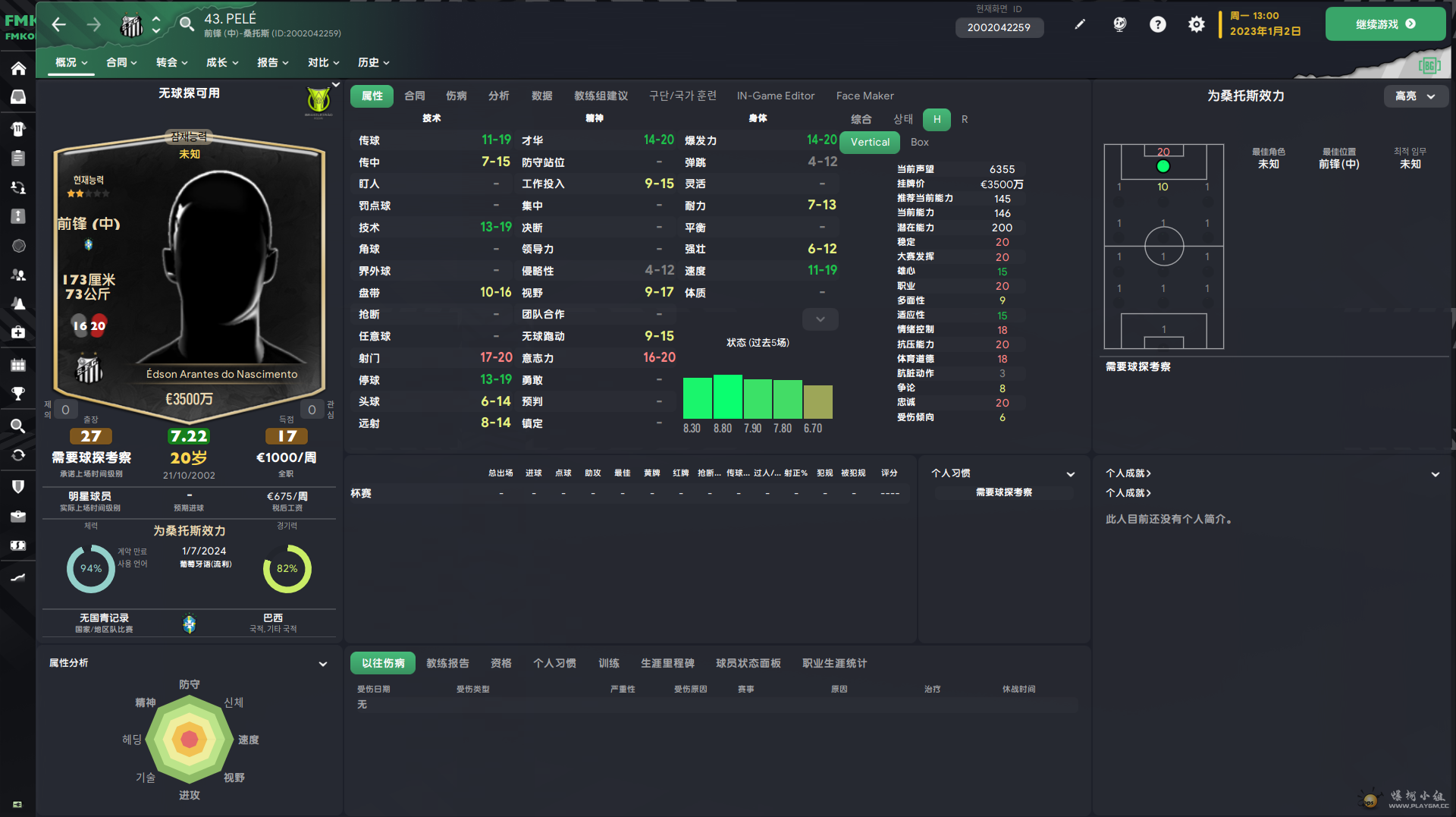Open the settings gear icon
The image size is (1456, 817).
pos(1196,24)
